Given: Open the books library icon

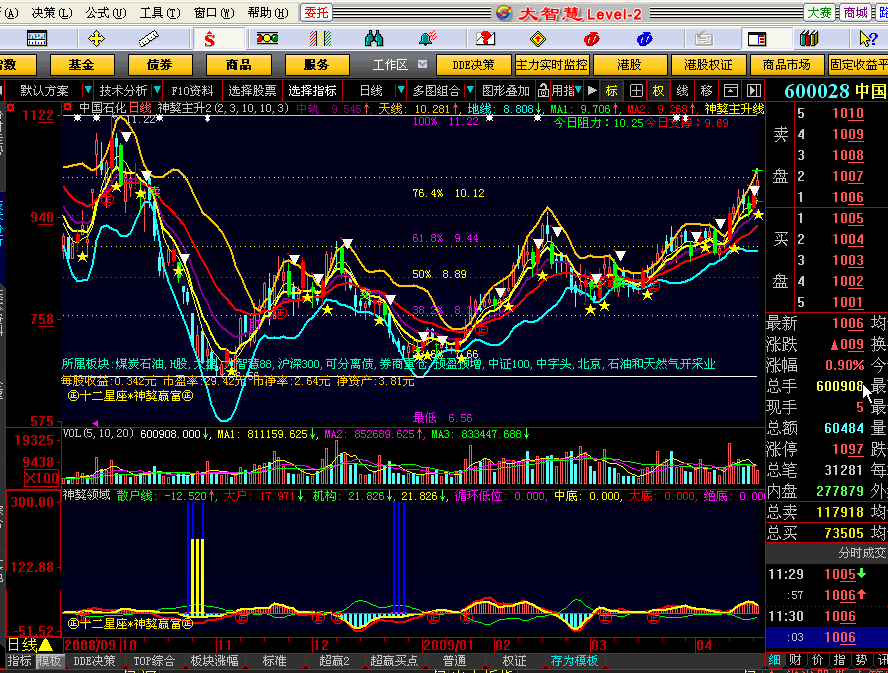Looking at the screenshot, I should click(809, 39).
